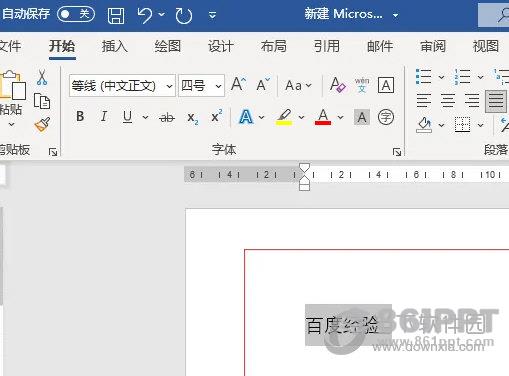Switch to the 插入 (Insert) tab
This screenshot has width=509, height=376.
(x=115, y=46)
